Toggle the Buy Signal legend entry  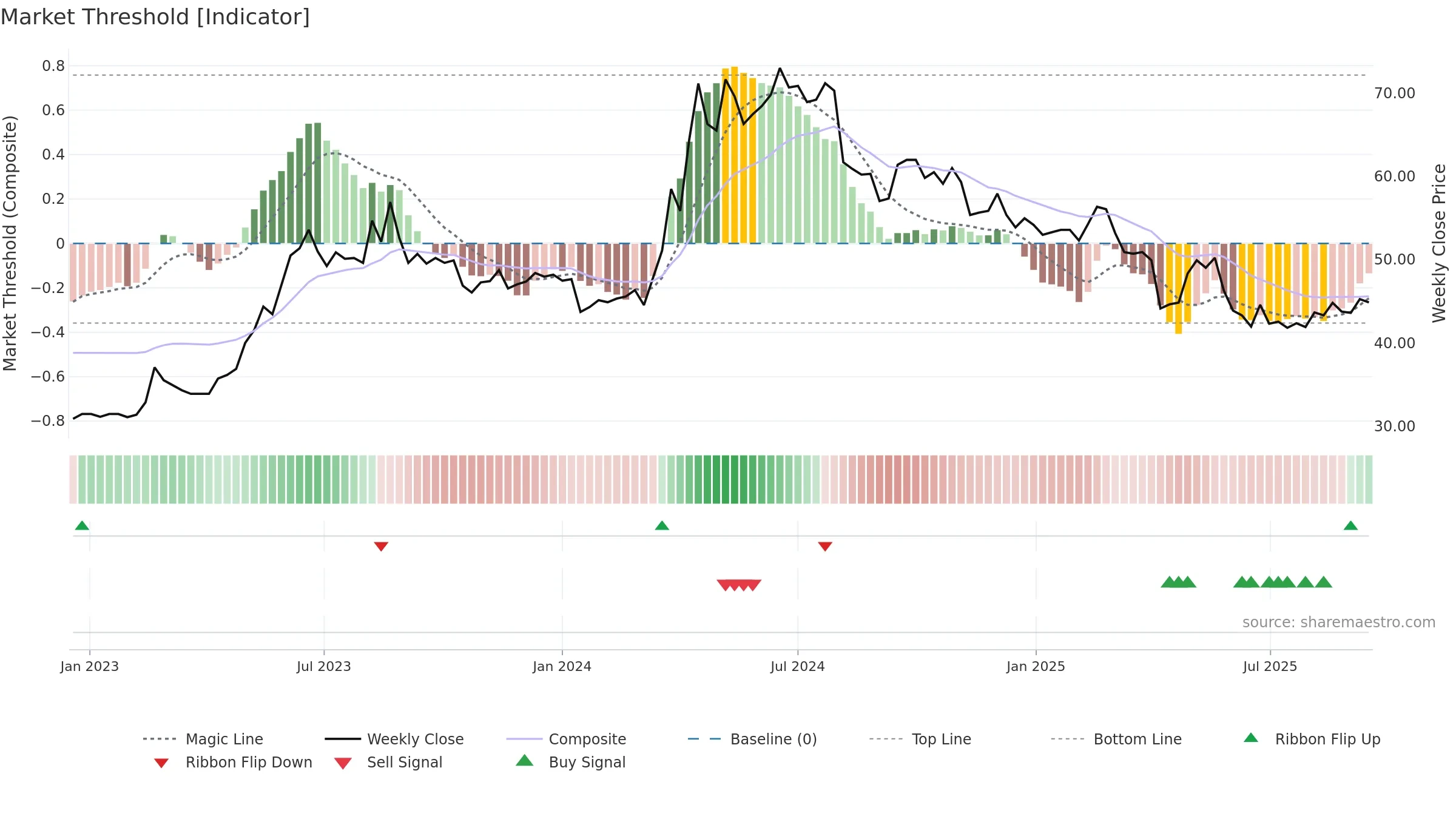pyautogui.click(x=570, y=762)
